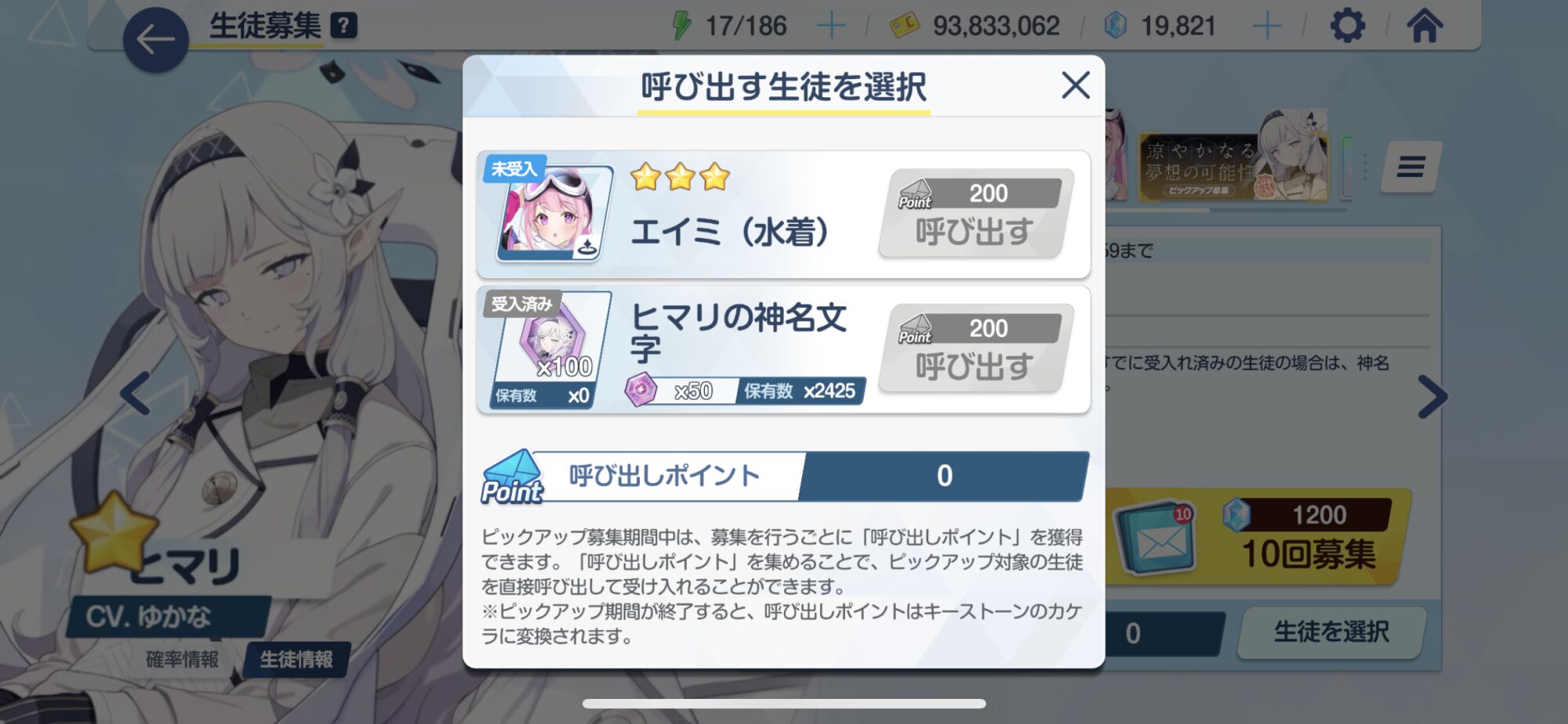Show previous banner with left chevron

135,393
